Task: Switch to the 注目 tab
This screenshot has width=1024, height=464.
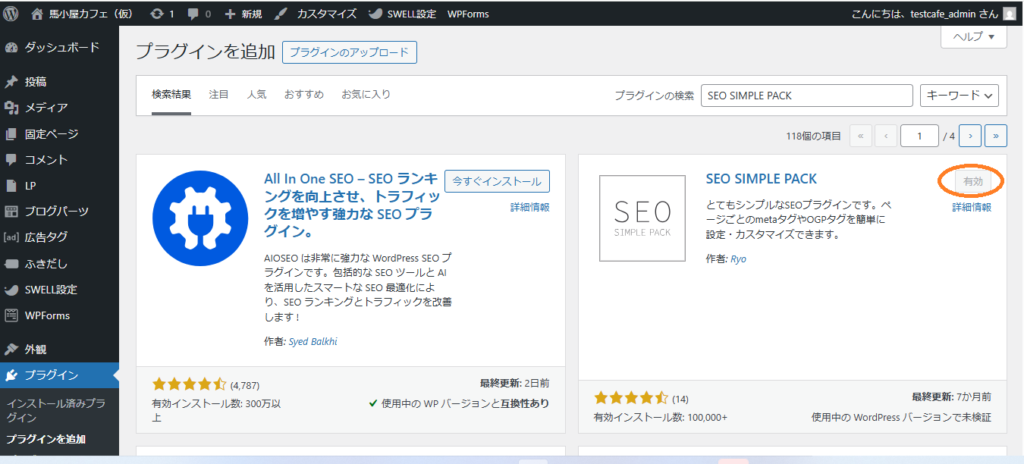Action: (219, 94)
